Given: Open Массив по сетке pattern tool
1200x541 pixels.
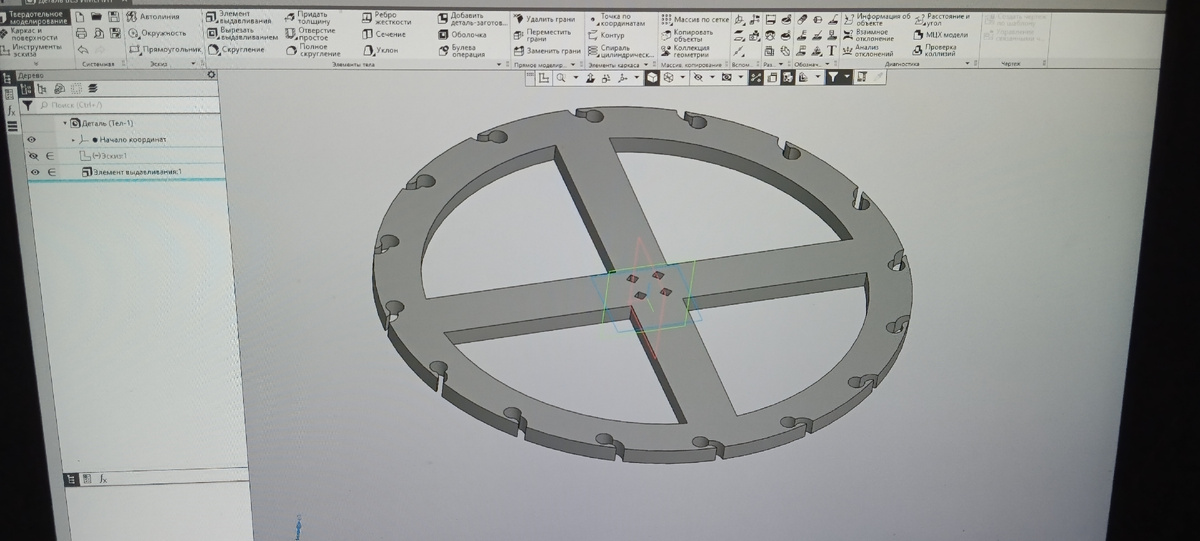Looking at the screenshot, I should [694, 20].
